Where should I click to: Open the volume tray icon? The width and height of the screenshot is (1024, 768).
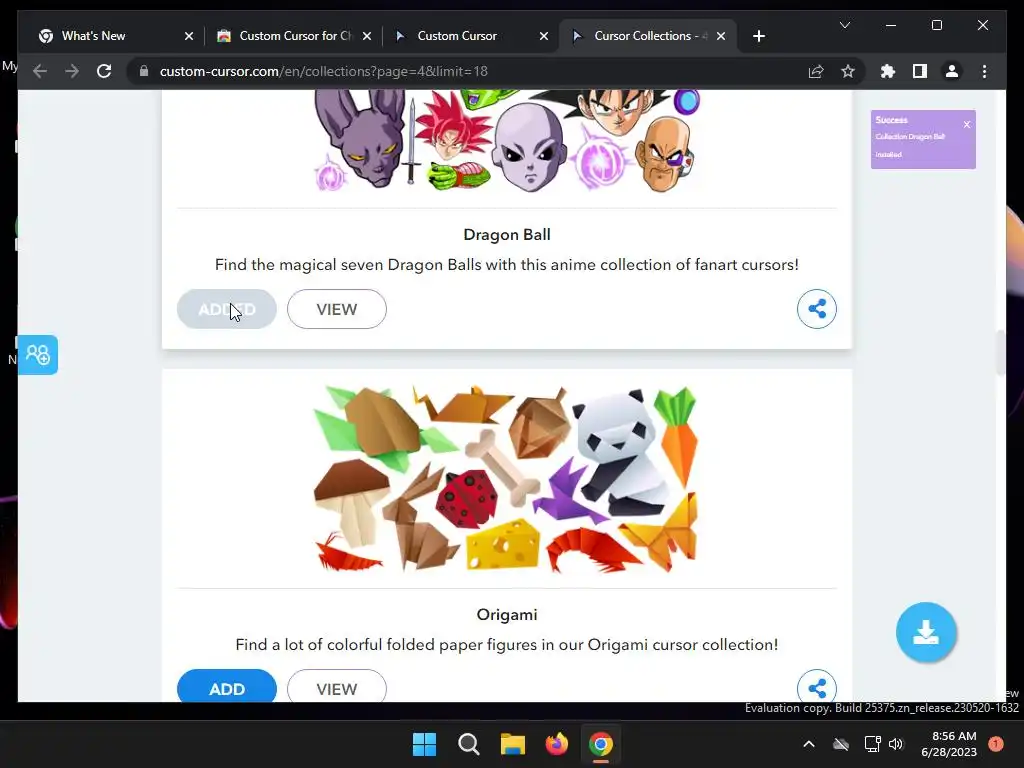tap(896, 744)
